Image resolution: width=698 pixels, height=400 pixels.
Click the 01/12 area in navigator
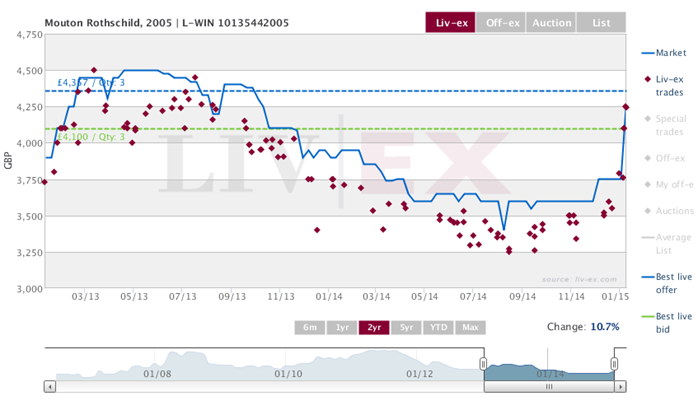(419, 374)
